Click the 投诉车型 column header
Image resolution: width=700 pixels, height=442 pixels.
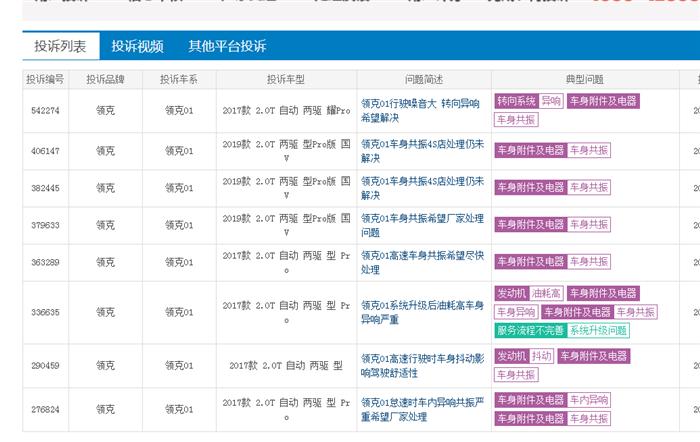coord(286,79)
